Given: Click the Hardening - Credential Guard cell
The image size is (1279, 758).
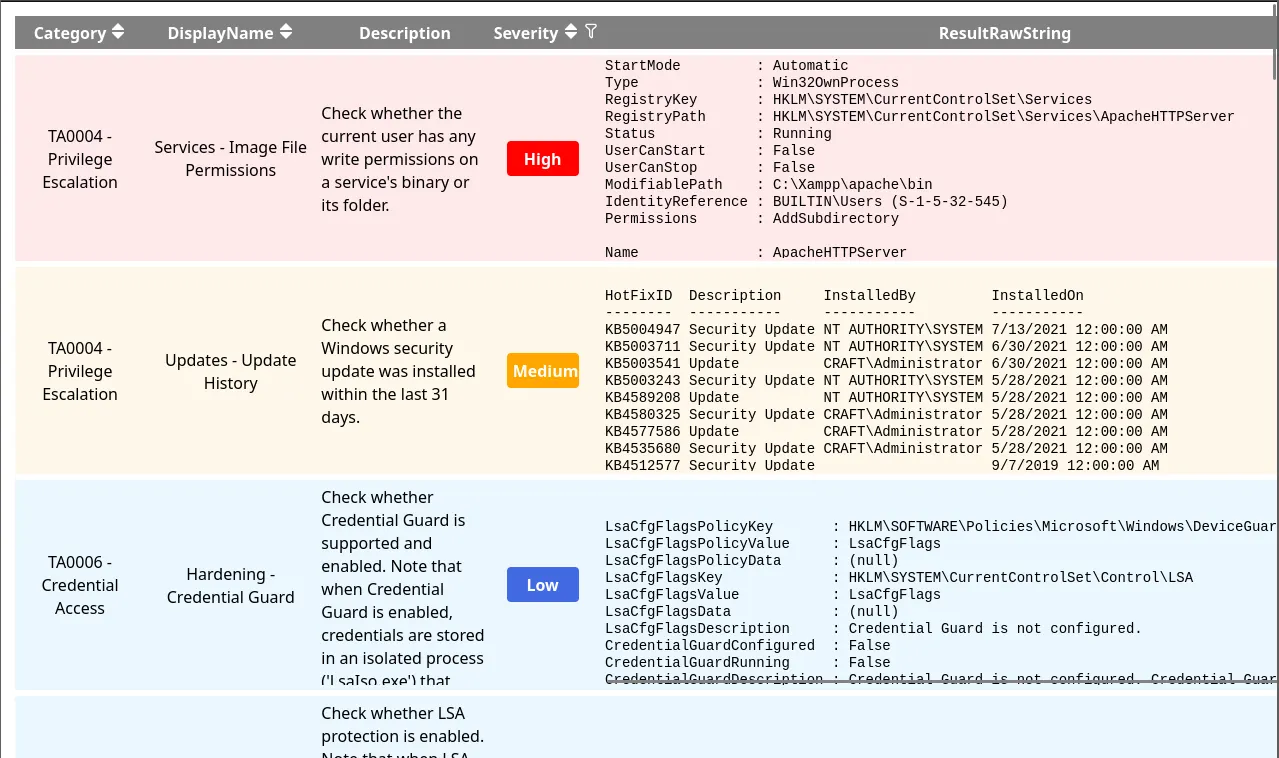Looking at the screenshot, I should (230, 586).
